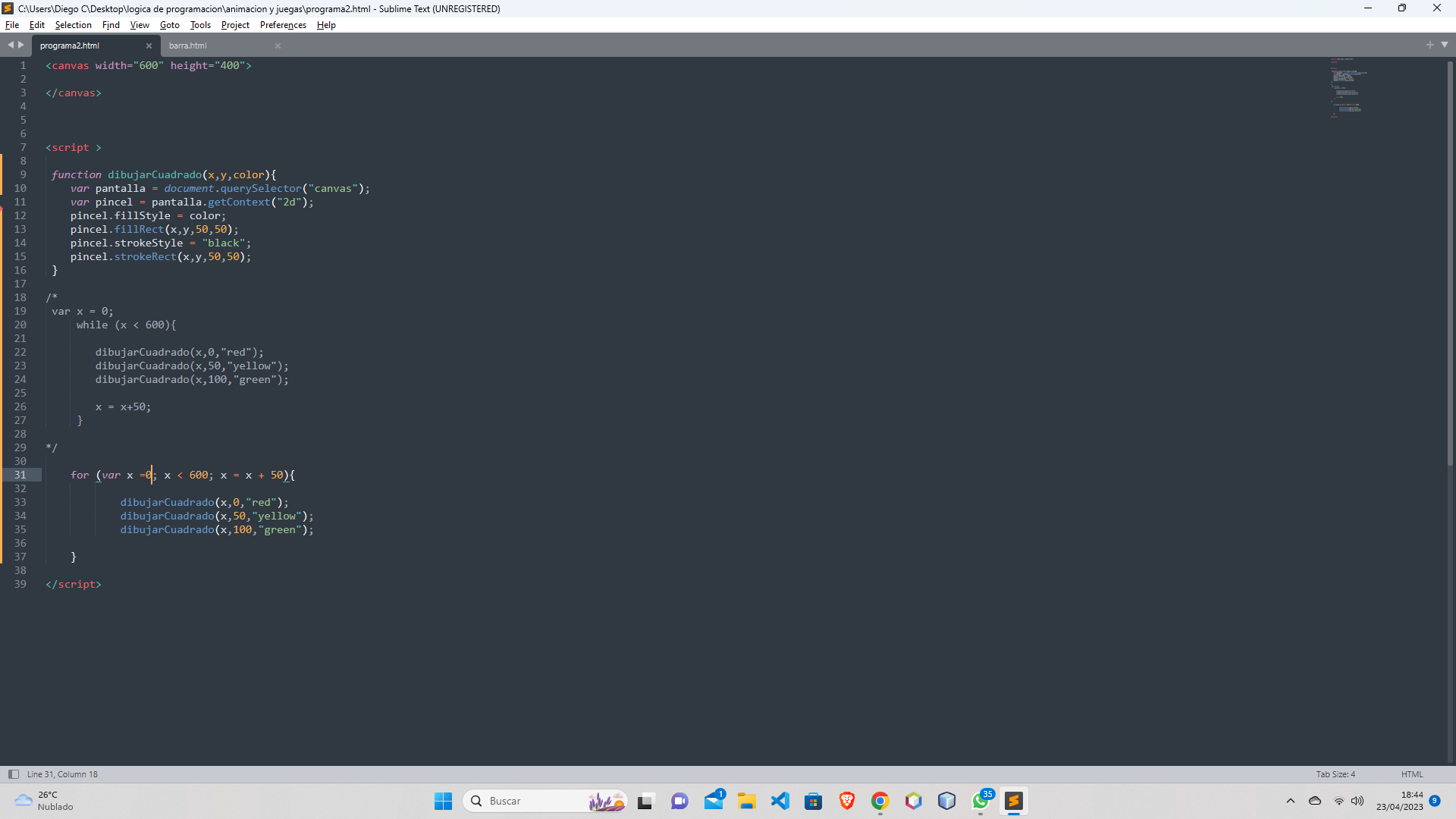Open the Tools menu
Viewport: 1456px width, 819px height.
[x=200, y=25]
